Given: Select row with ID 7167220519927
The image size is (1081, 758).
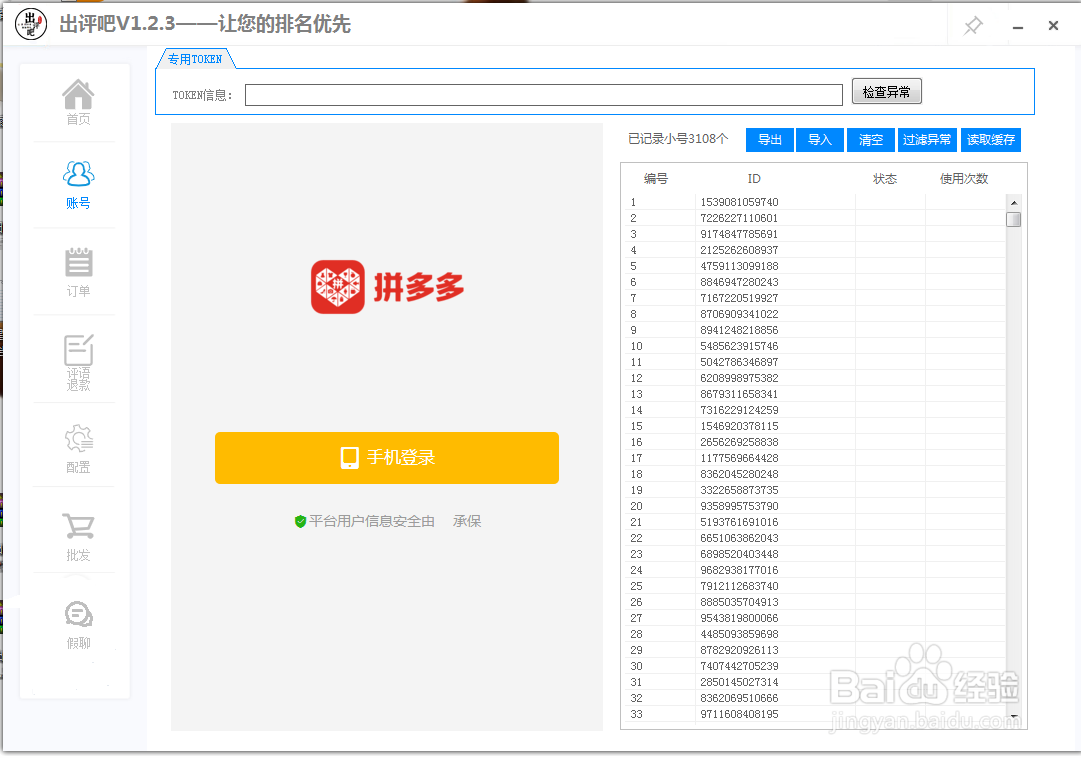Looking at the screenshot, I should click(815, 298).
